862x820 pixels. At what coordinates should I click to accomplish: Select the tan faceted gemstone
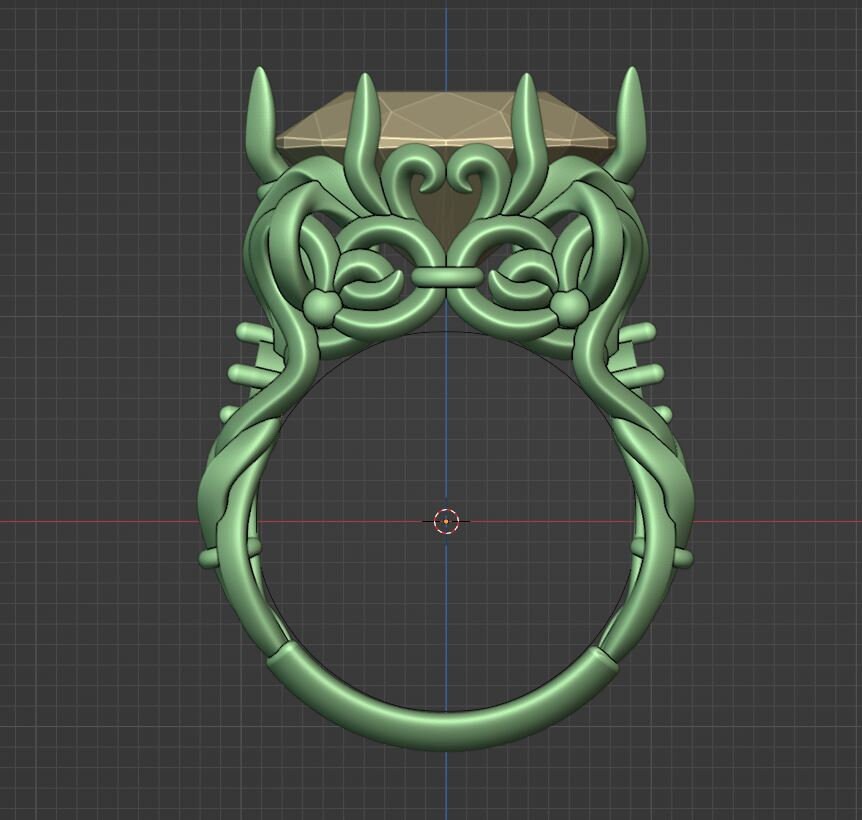click(x=445, y=118)
